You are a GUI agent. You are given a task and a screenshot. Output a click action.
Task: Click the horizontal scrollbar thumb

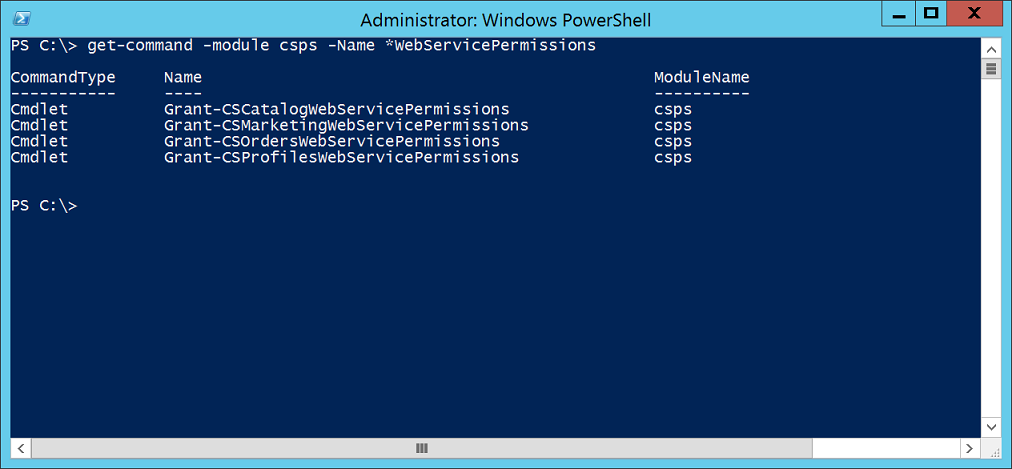[x=421, y=448]
